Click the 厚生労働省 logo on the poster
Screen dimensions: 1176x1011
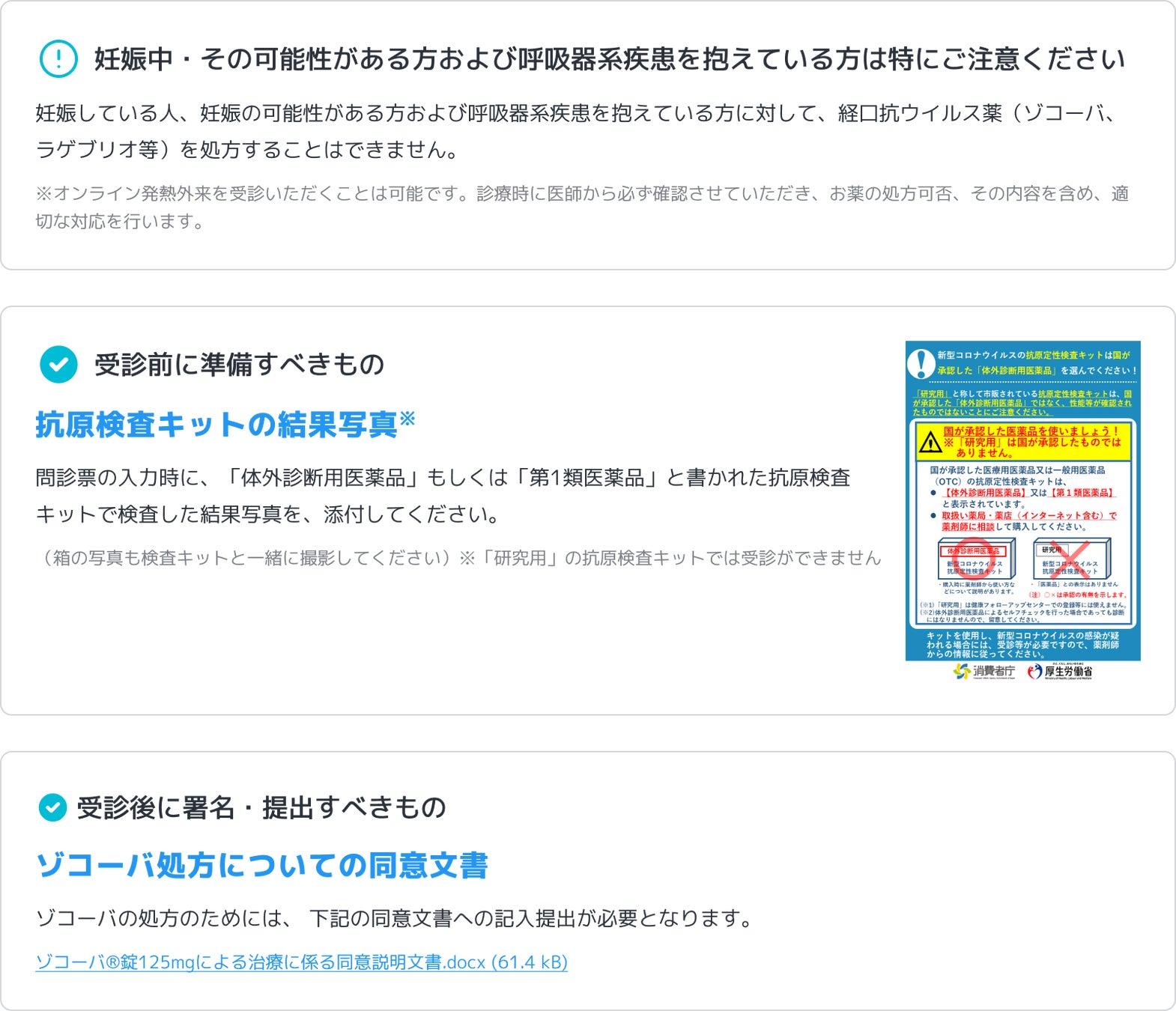[x=1059, y=672]
